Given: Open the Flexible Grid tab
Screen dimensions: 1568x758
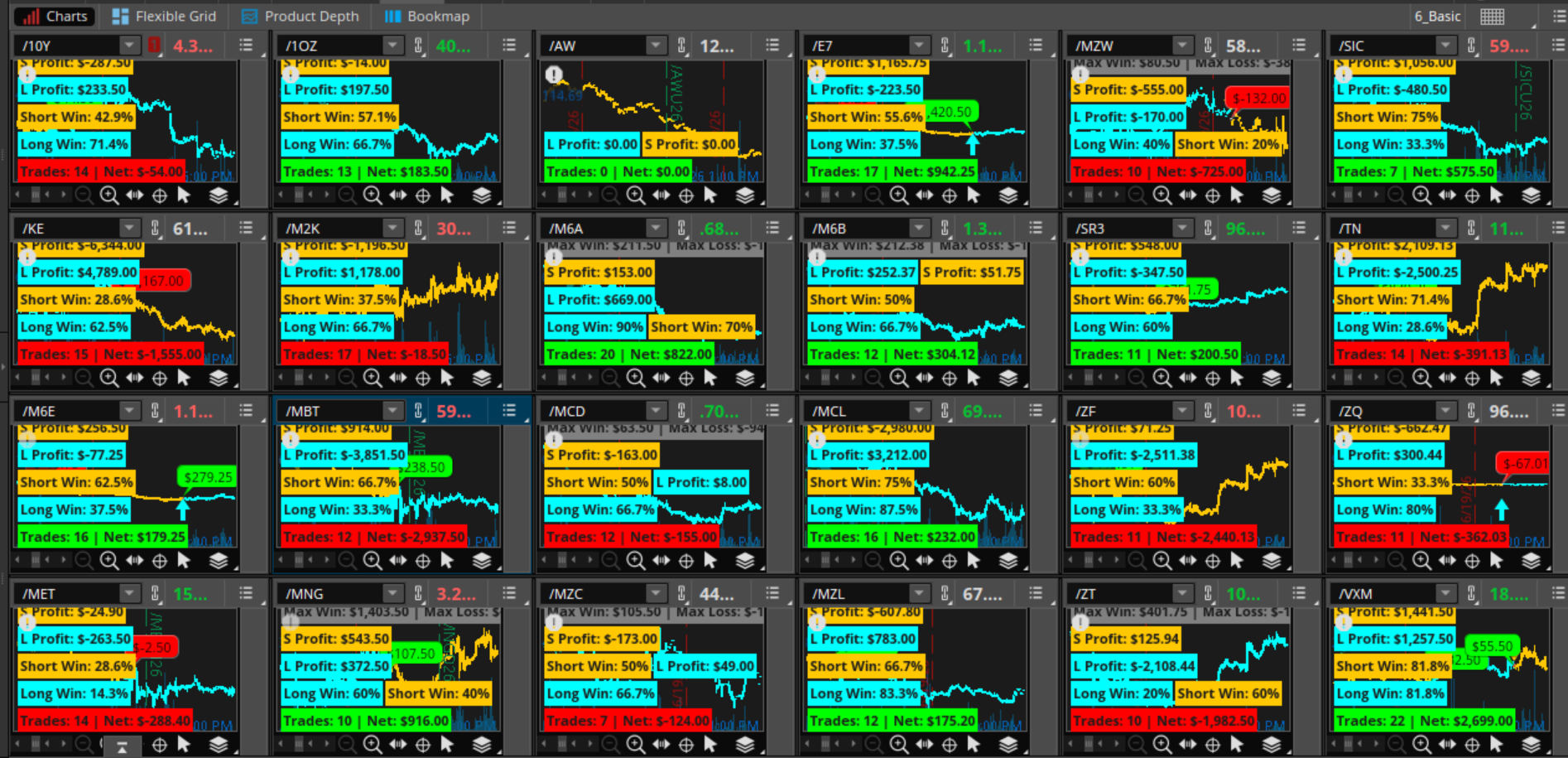Looking at the screenshot, I should pos(164,16).
